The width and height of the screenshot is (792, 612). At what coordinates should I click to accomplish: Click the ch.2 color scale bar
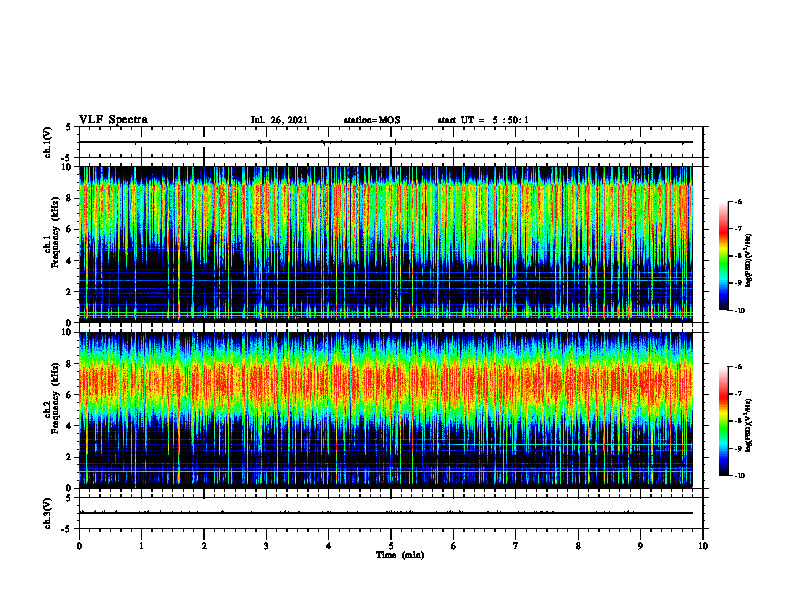724,421
